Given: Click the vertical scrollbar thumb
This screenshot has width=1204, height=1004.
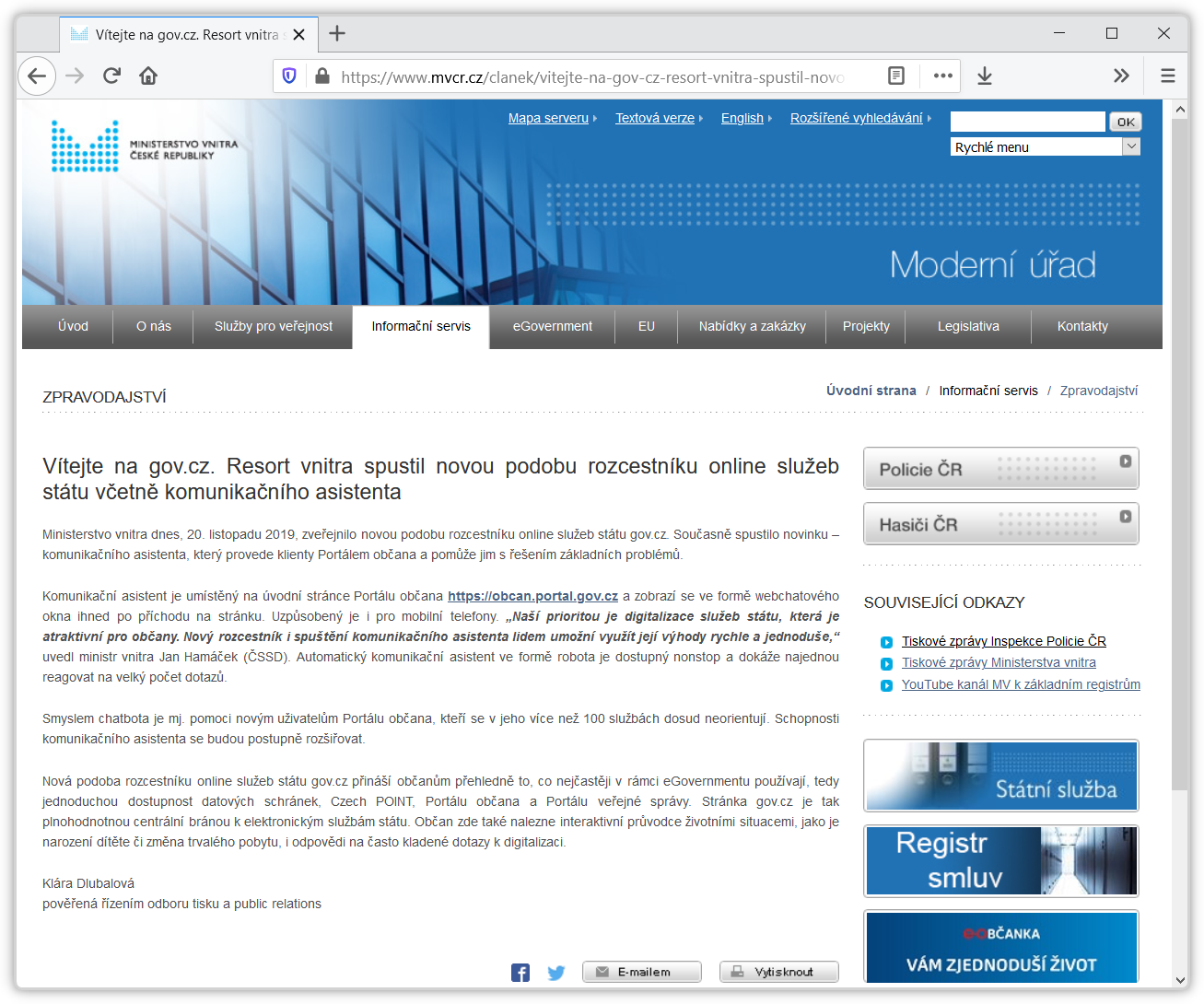Looking at the screenshot, I should tap(1179, 453).
